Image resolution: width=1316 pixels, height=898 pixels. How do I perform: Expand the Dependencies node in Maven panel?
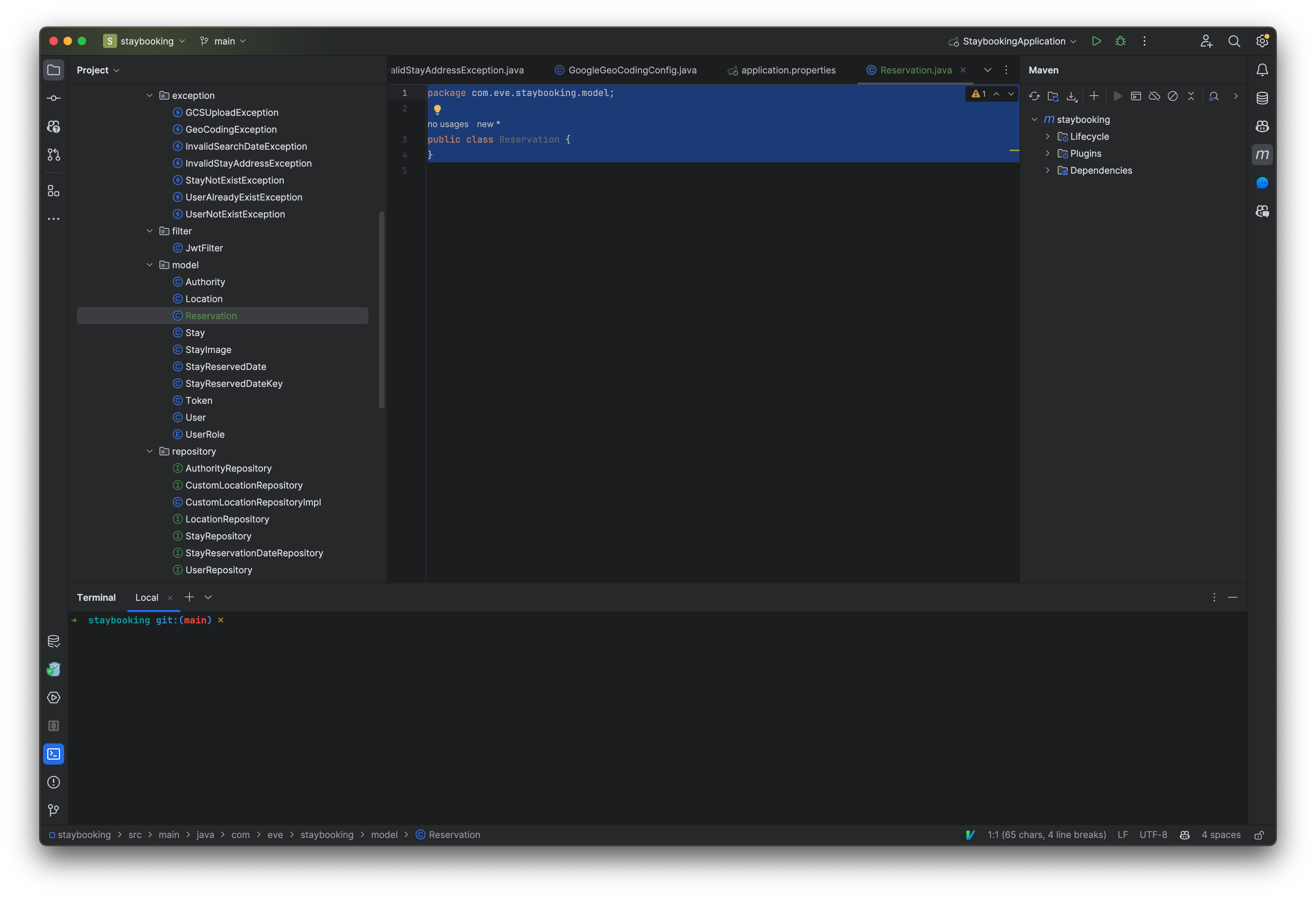pyautogui.click(x=1048, y=170)
